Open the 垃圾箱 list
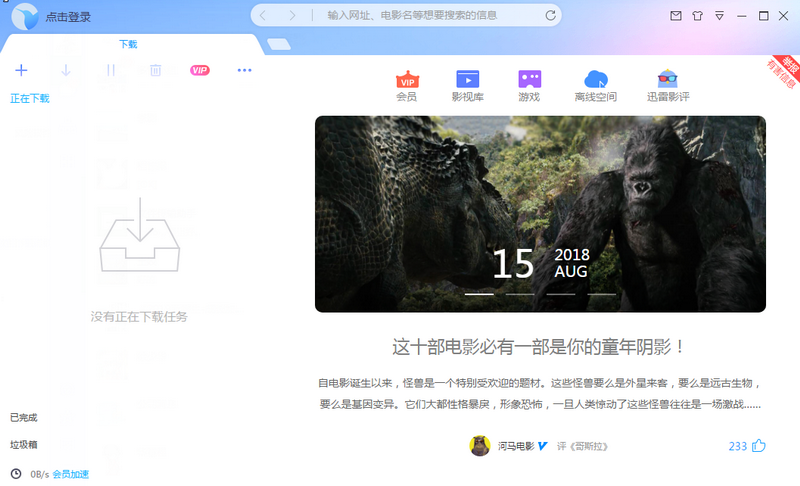 coord(23,445)
